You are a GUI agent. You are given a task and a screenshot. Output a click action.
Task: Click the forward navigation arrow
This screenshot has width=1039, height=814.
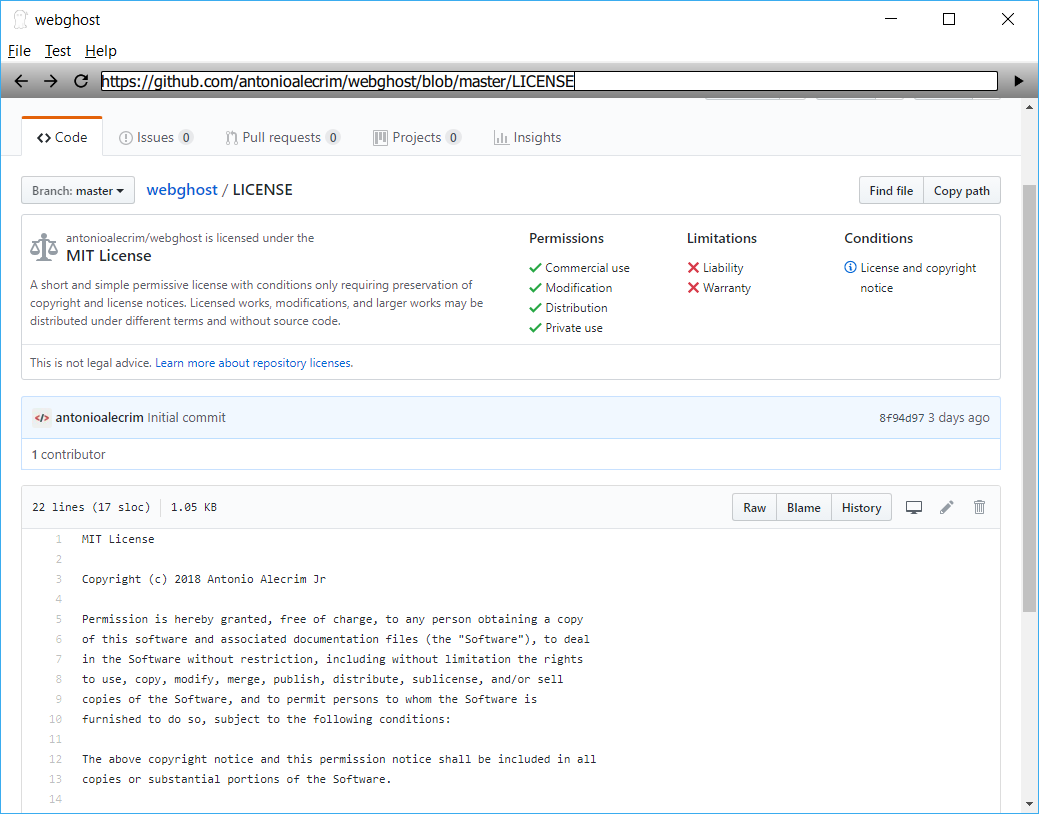pos(51,81)
